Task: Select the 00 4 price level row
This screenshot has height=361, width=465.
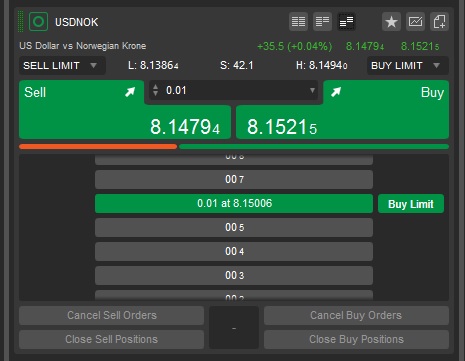Action: [x=234, y=251]
